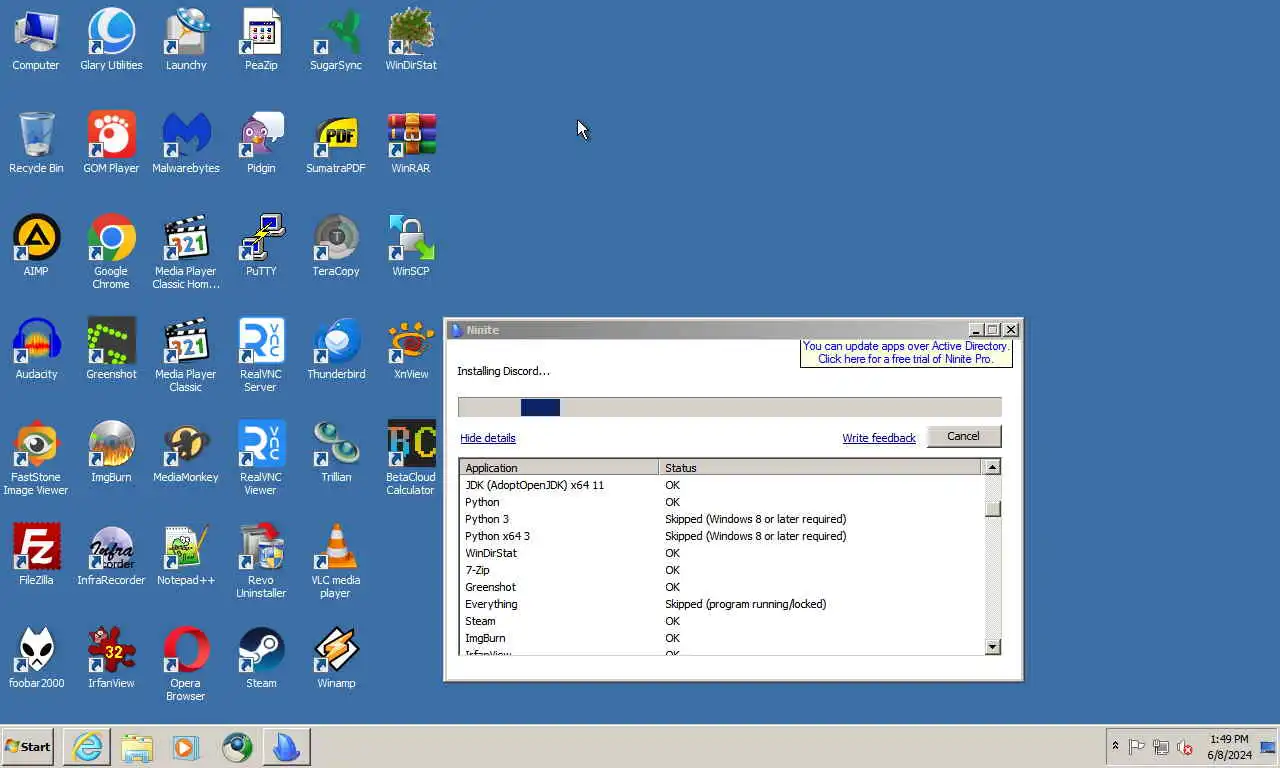Select the WinRAR desktop icon
This screenshot has width=1280, height=768.
pos(411,143)
